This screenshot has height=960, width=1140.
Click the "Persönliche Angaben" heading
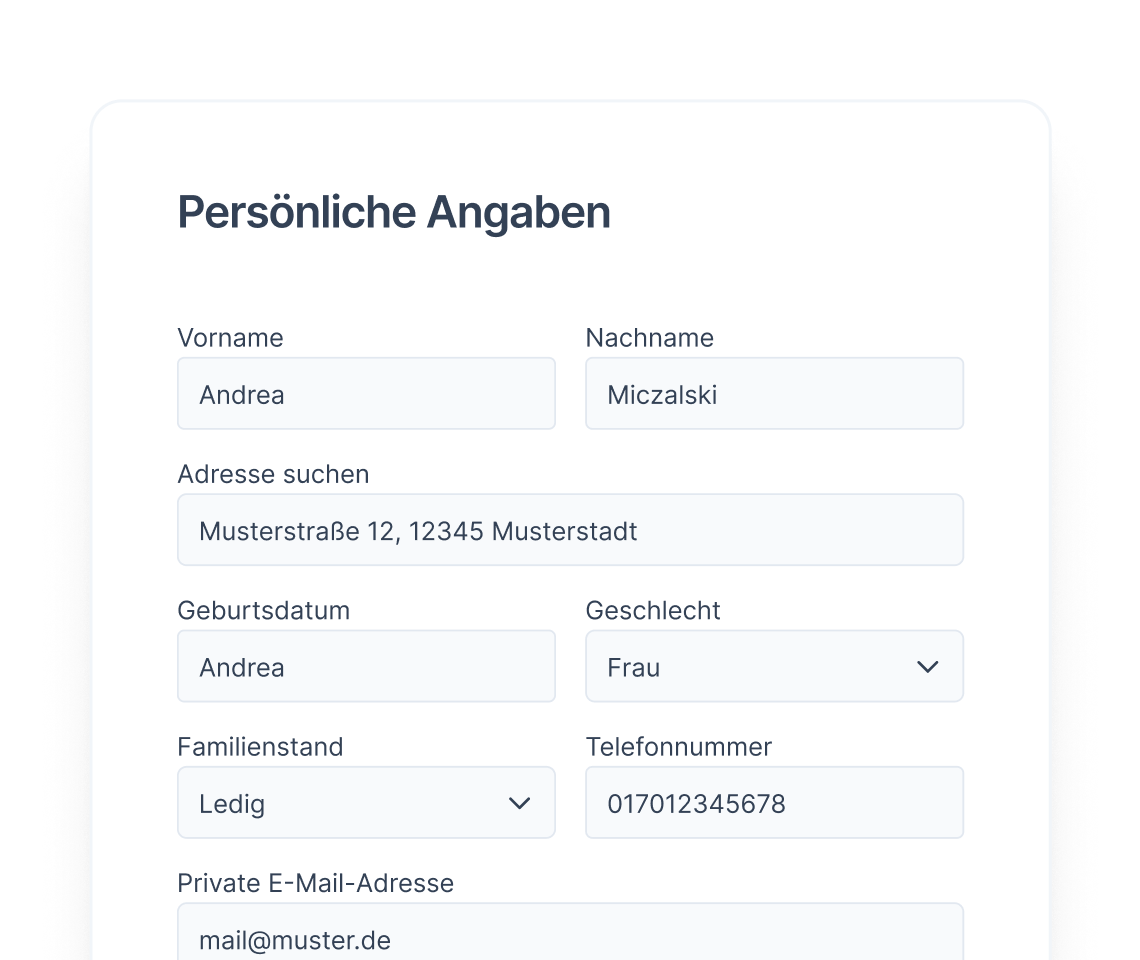coord(394,211)
